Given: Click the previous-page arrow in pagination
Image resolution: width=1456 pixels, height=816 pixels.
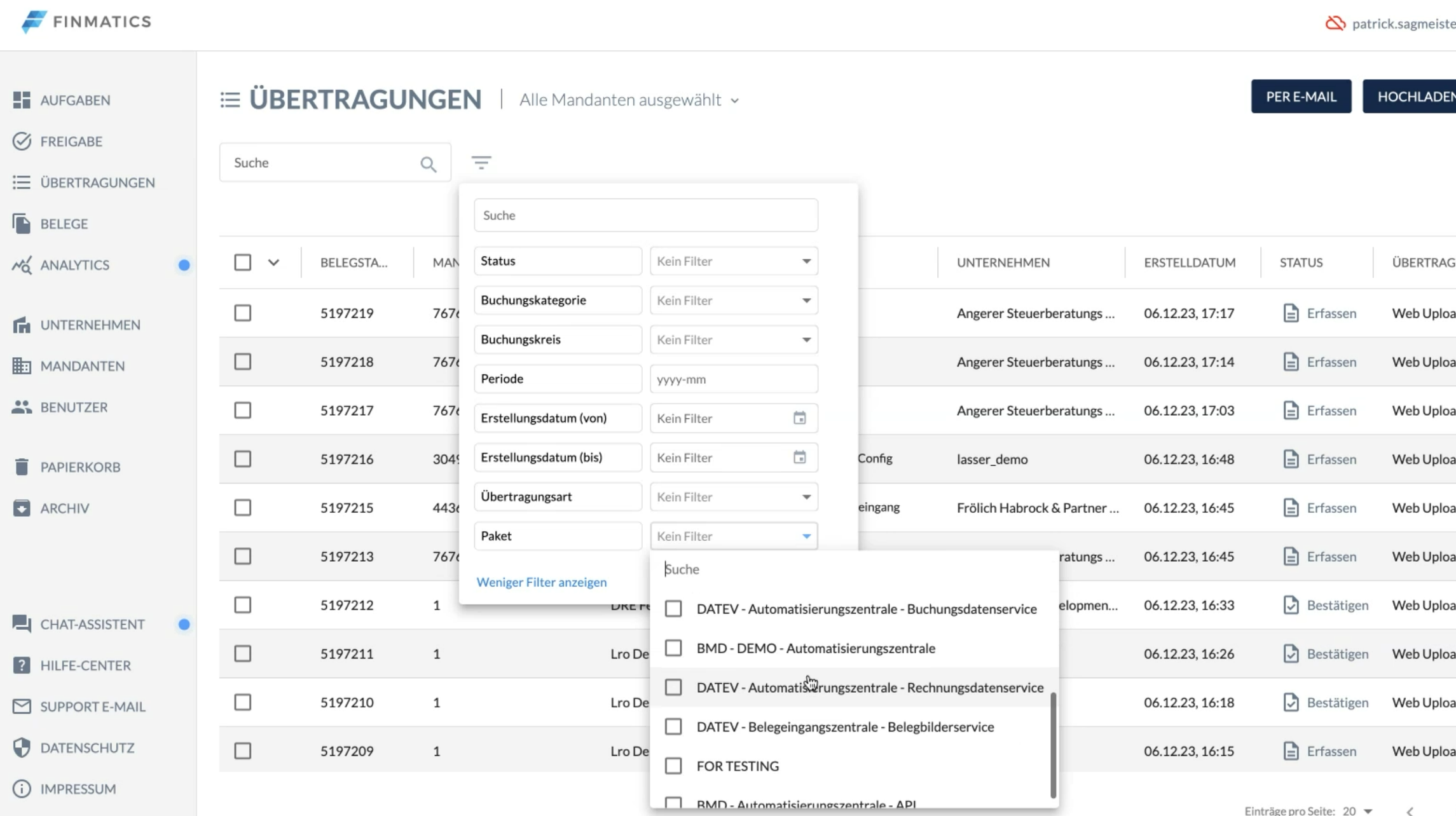Looking at the screenshot, I should pyautogui.click(x=1410, y=812).
